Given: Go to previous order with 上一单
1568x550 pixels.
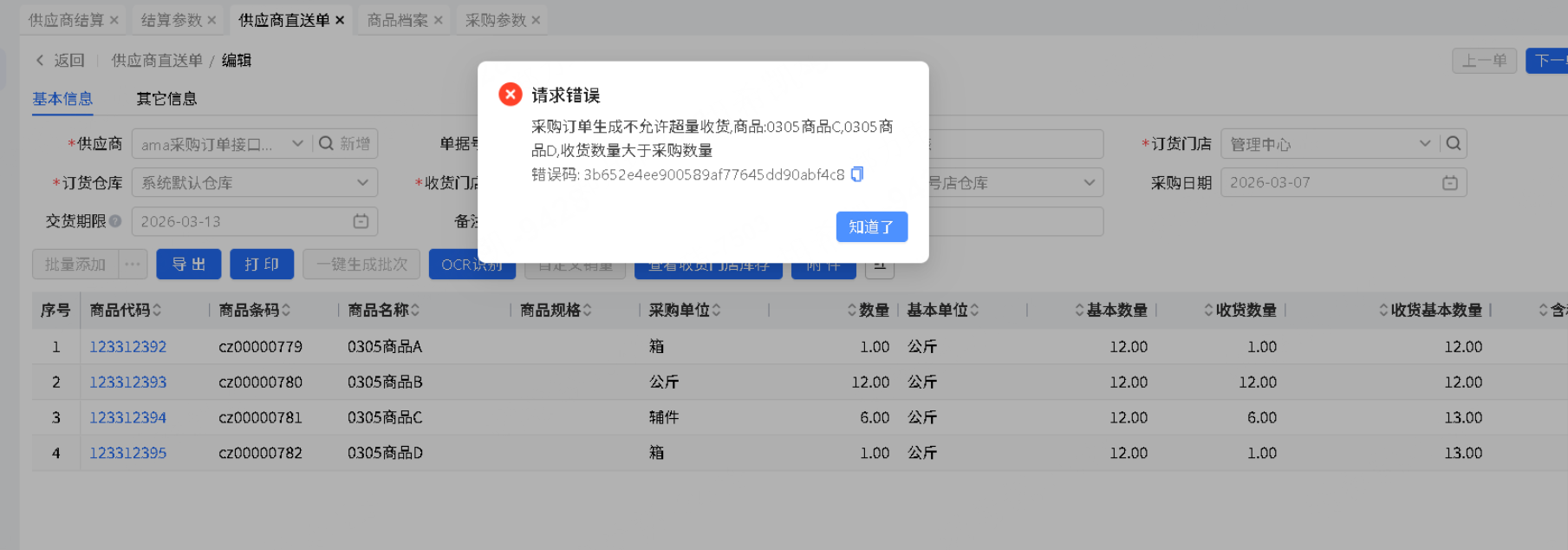Looking at the screenshot, I should coord(1484,61).
